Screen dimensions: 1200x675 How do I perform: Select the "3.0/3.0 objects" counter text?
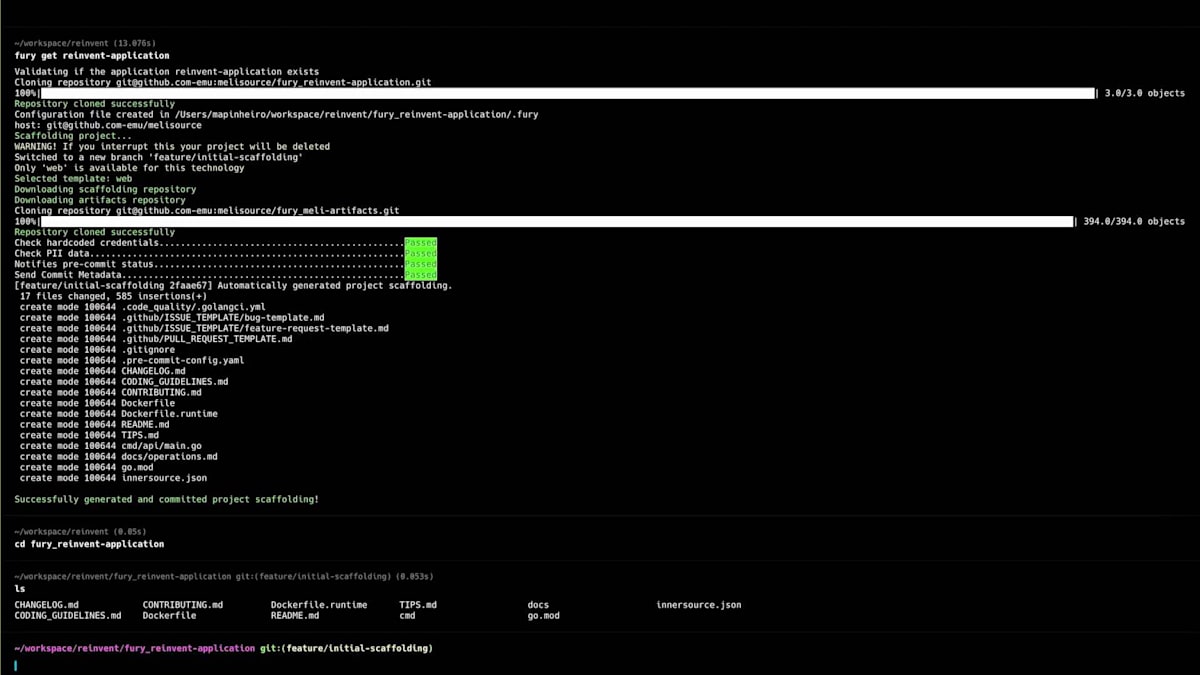tap(1145, 93)
